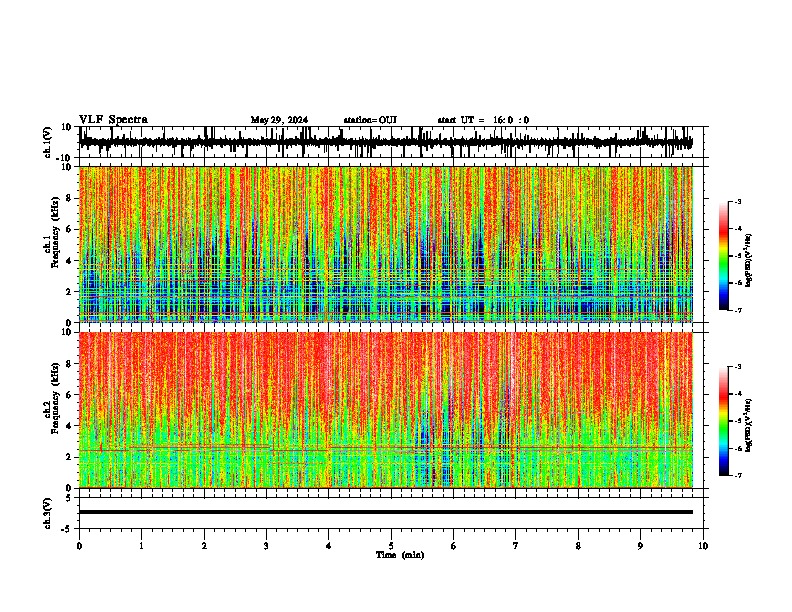Click the "ch.3(V)" axis label
792x612 pixels.
tap(48, 513)
